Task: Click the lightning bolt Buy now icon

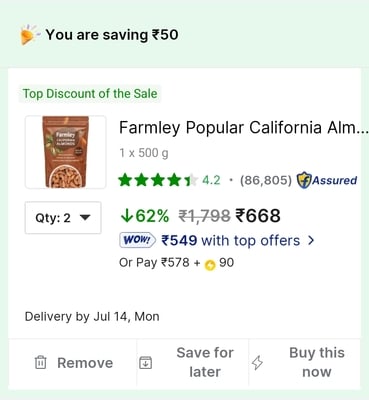Action: tap(257, 363)
